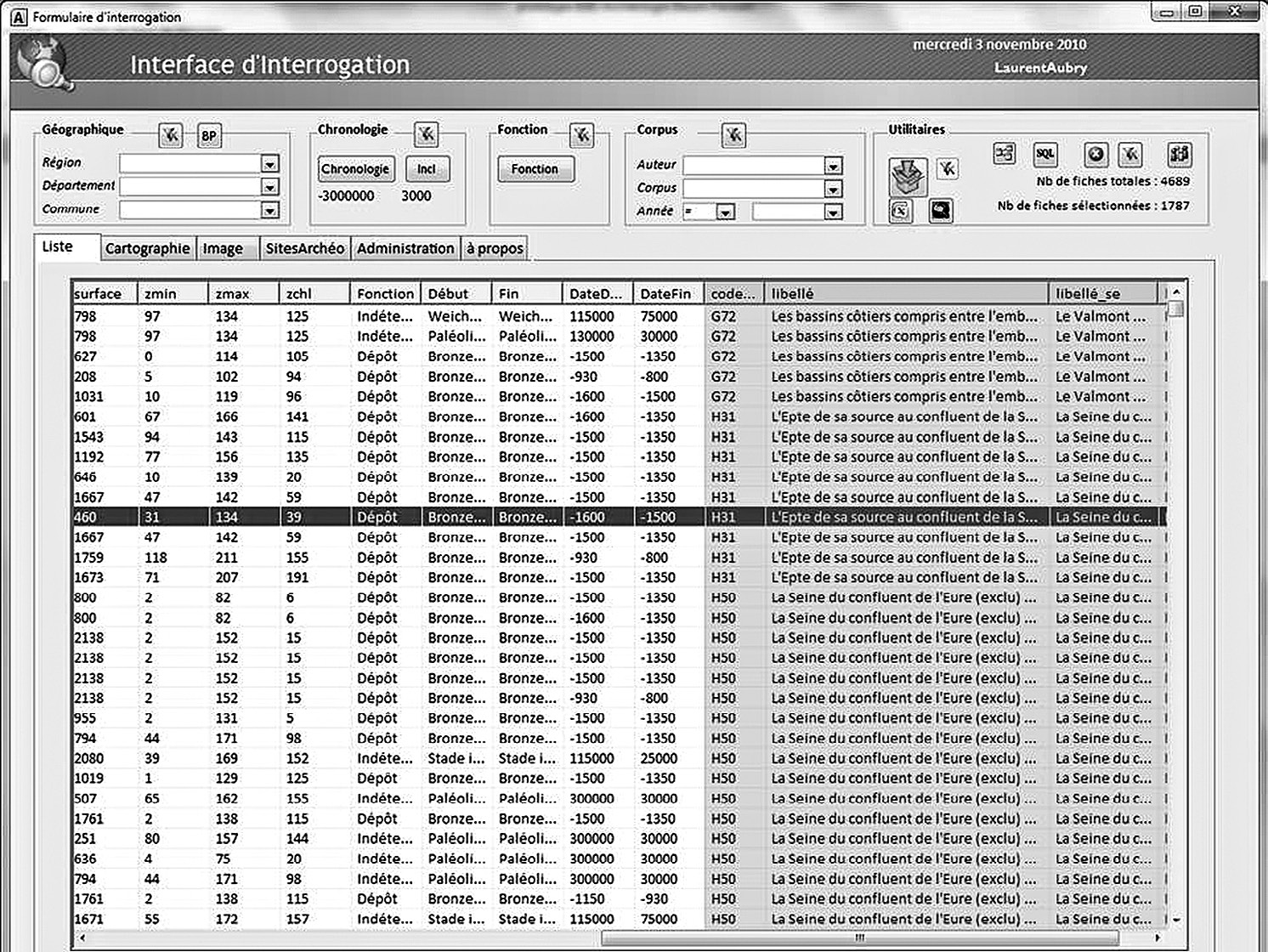Click the vertical scrollbar thumb of the list
The width and height of the screenshot is (1268, 952).
tap(1176, 309)
